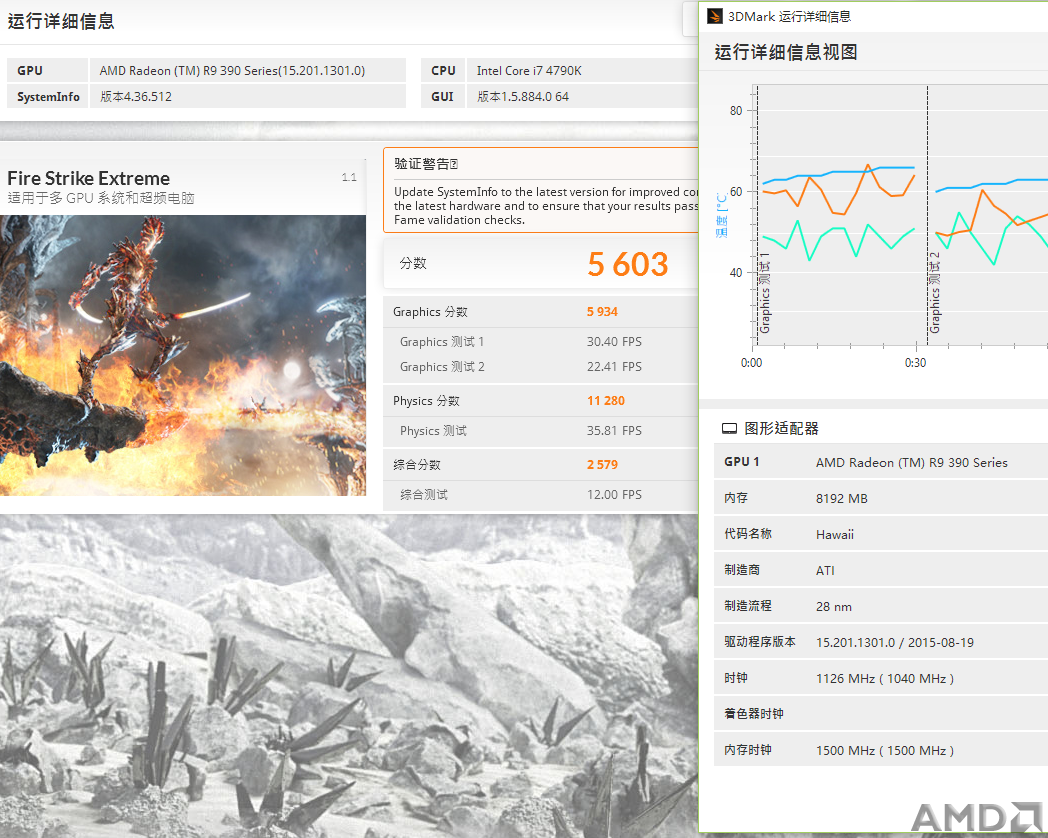Click the 制造商 ATI row

click(x=881, y=570)
